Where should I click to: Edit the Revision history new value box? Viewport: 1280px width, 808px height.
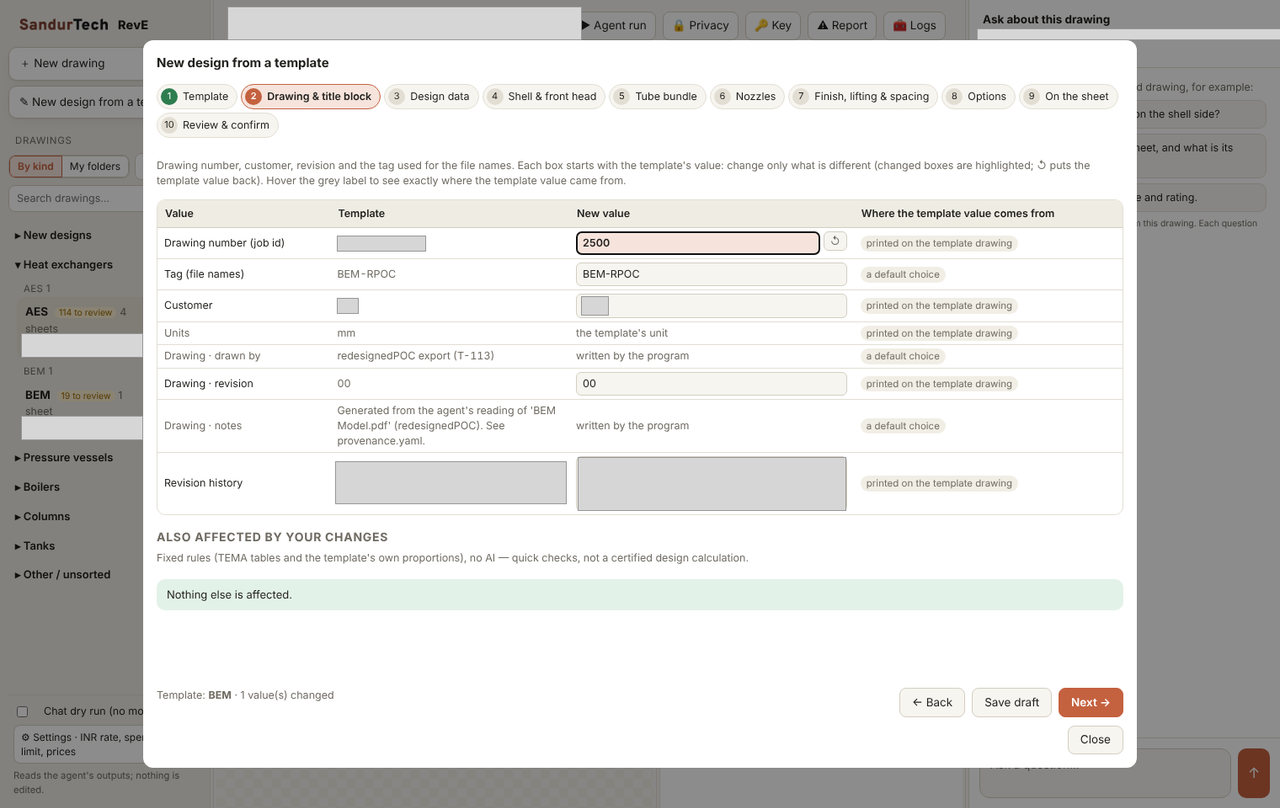click(712, 484)
